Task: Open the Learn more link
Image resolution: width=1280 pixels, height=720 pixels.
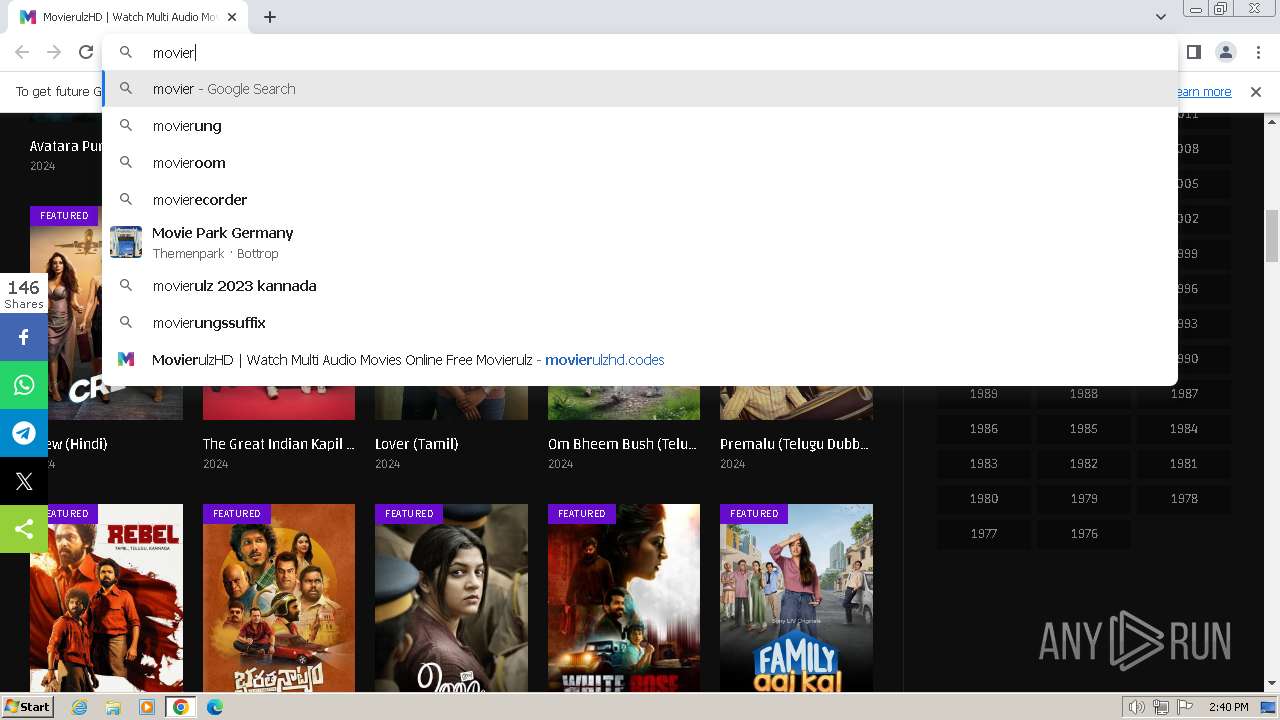Action: (1203, 92)
